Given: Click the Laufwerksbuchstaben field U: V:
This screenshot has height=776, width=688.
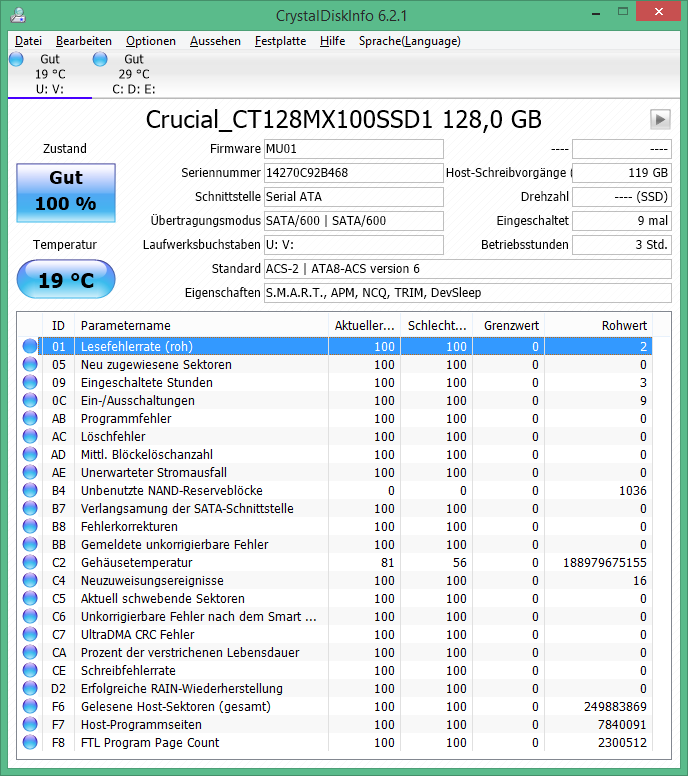Looking at the screenshot, I should pos(353,245).
